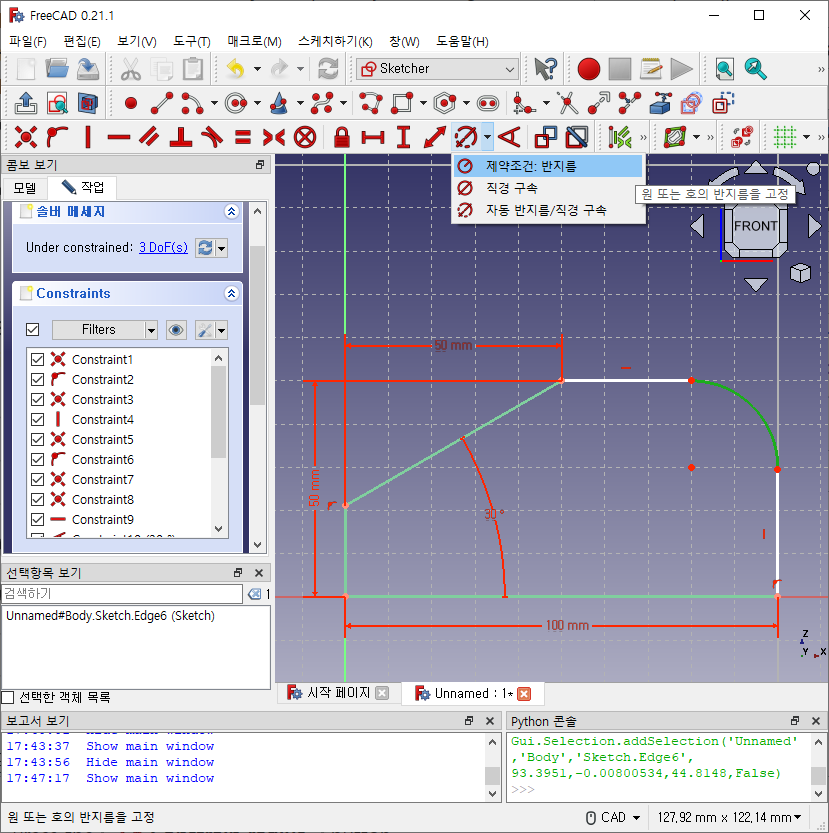Select the trim edge tool
The height and width of the screenshot is (833, 829).
pos(568,103)
